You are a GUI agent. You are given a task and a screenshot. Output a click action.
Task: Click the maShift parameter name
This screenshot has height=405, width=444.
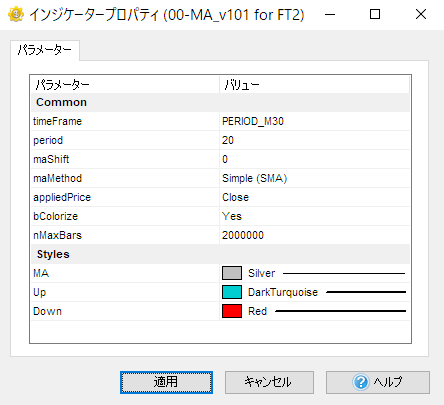tap(51, 159)
